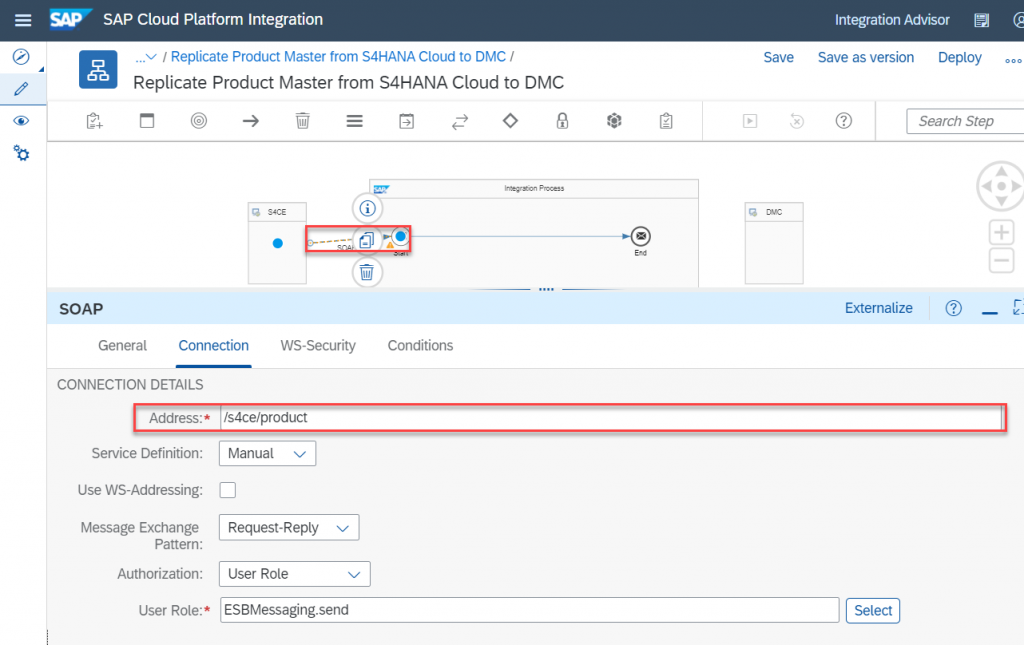
Task: Open the Message Exchange Pattern dropdown
Action: (289, 527)
